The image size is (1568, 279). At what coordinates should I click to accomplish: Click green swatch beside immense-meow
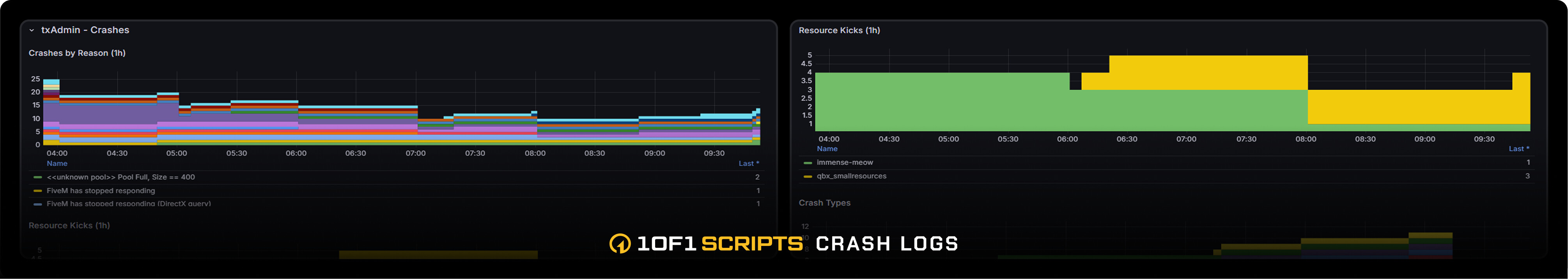coord(808,163)
